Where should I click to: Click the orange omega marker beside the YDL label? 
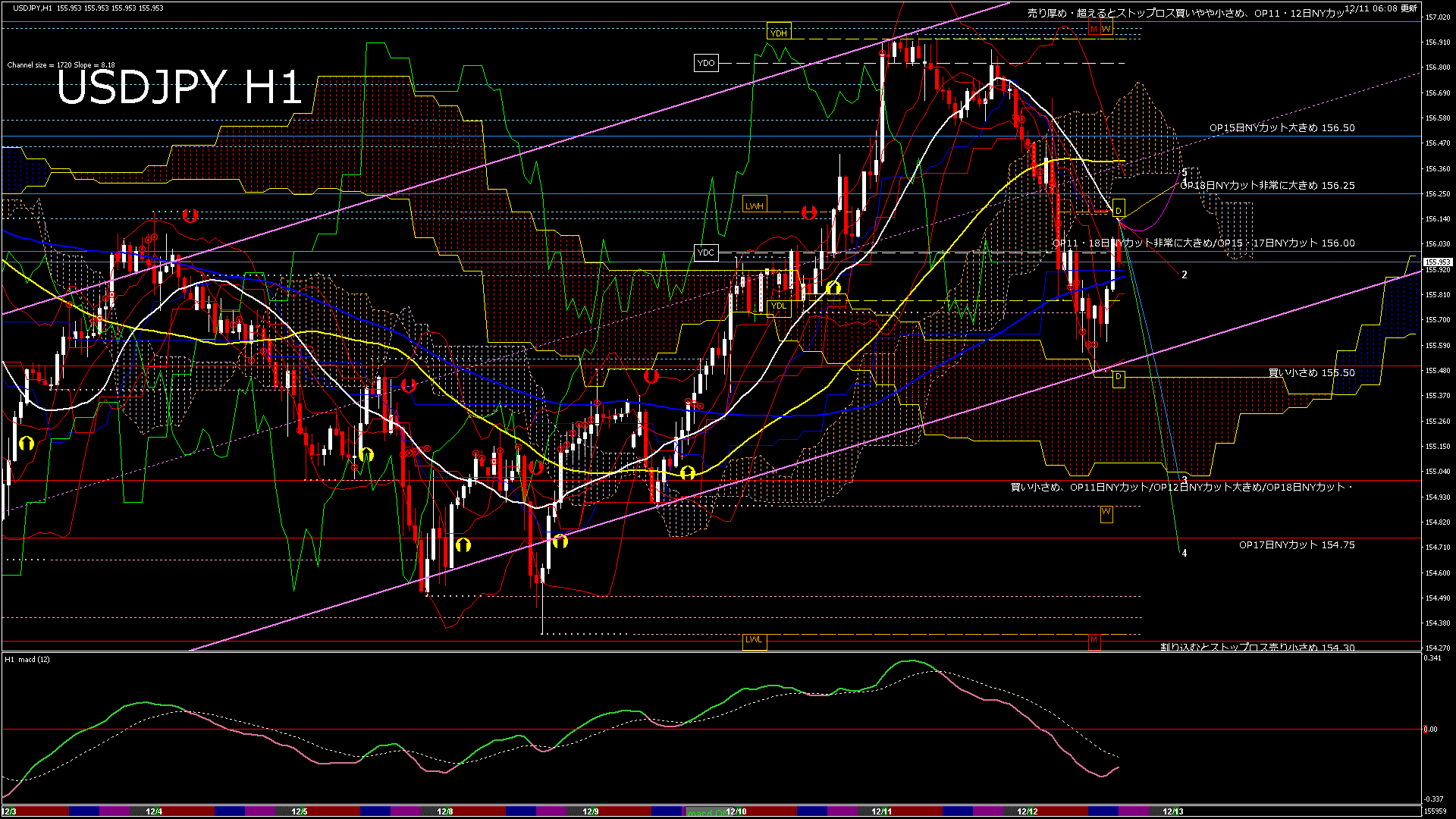tap(833, 287)
